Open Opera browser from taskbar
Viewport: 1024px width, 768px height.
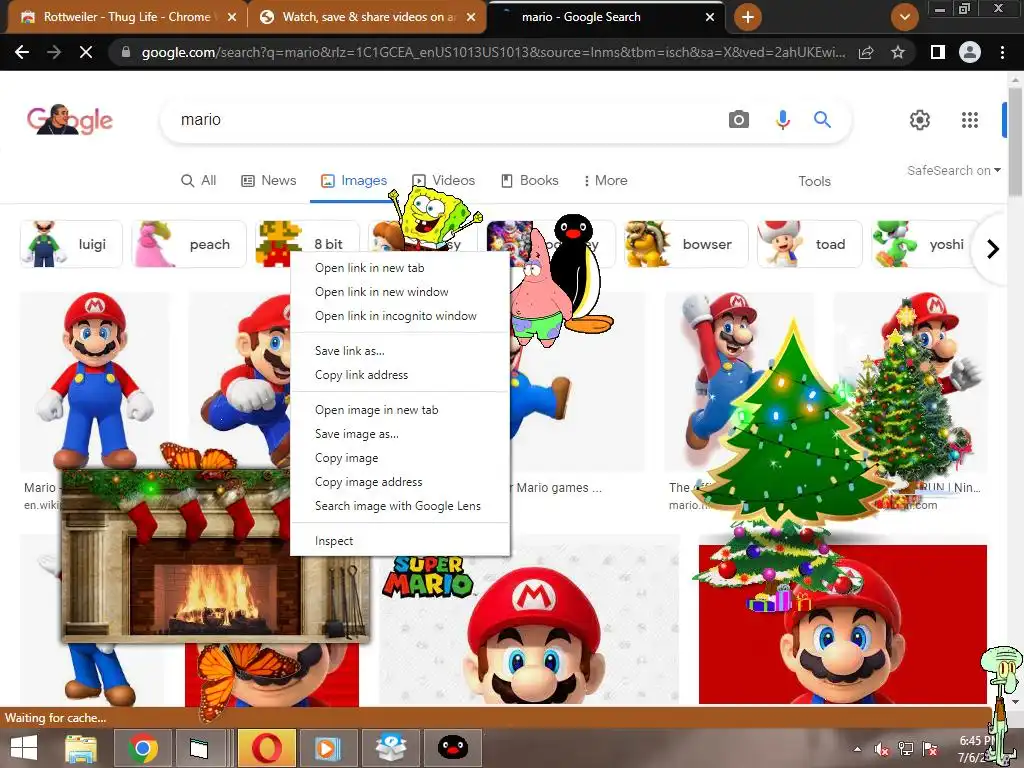266,748
